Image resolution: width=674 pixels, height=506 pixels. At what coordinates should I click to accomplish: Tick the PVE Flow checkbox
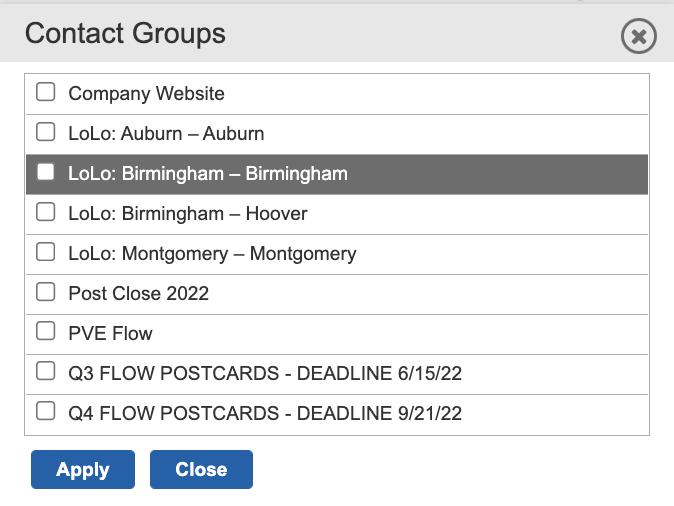point(46,331)
